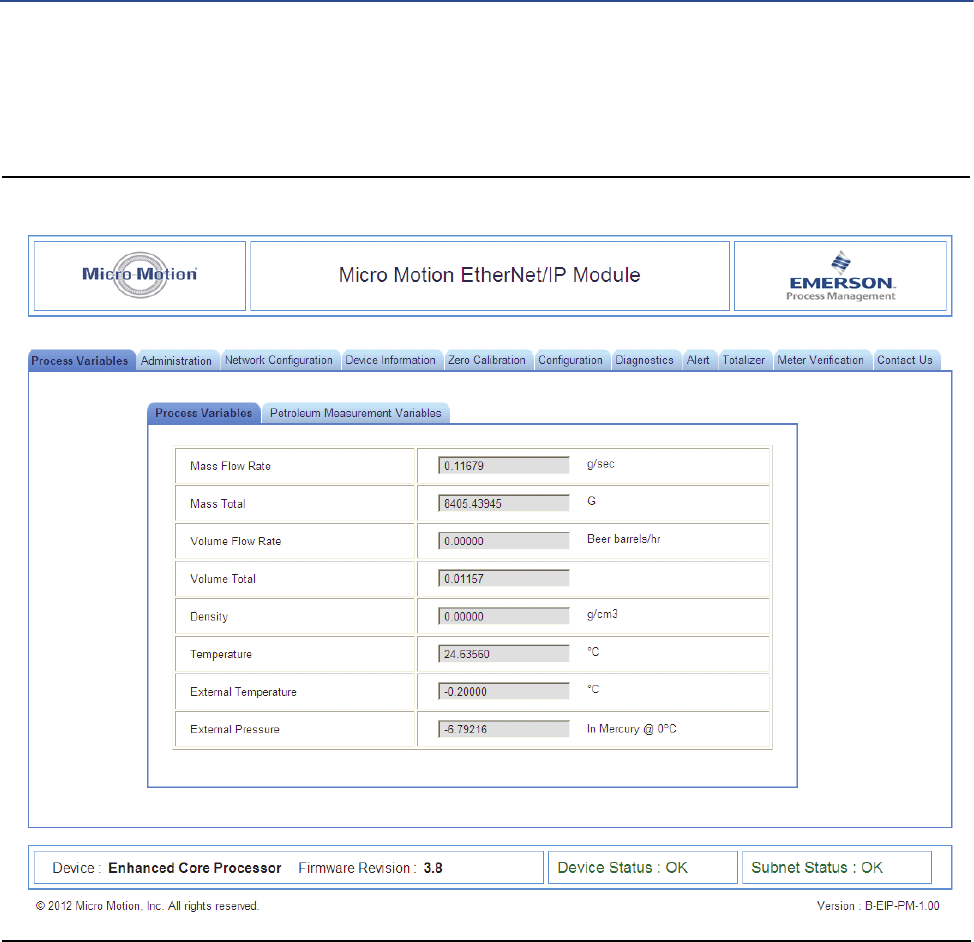Open the top-level Process Variables tab
Screen dimensions: 974x942
point(80,360)
